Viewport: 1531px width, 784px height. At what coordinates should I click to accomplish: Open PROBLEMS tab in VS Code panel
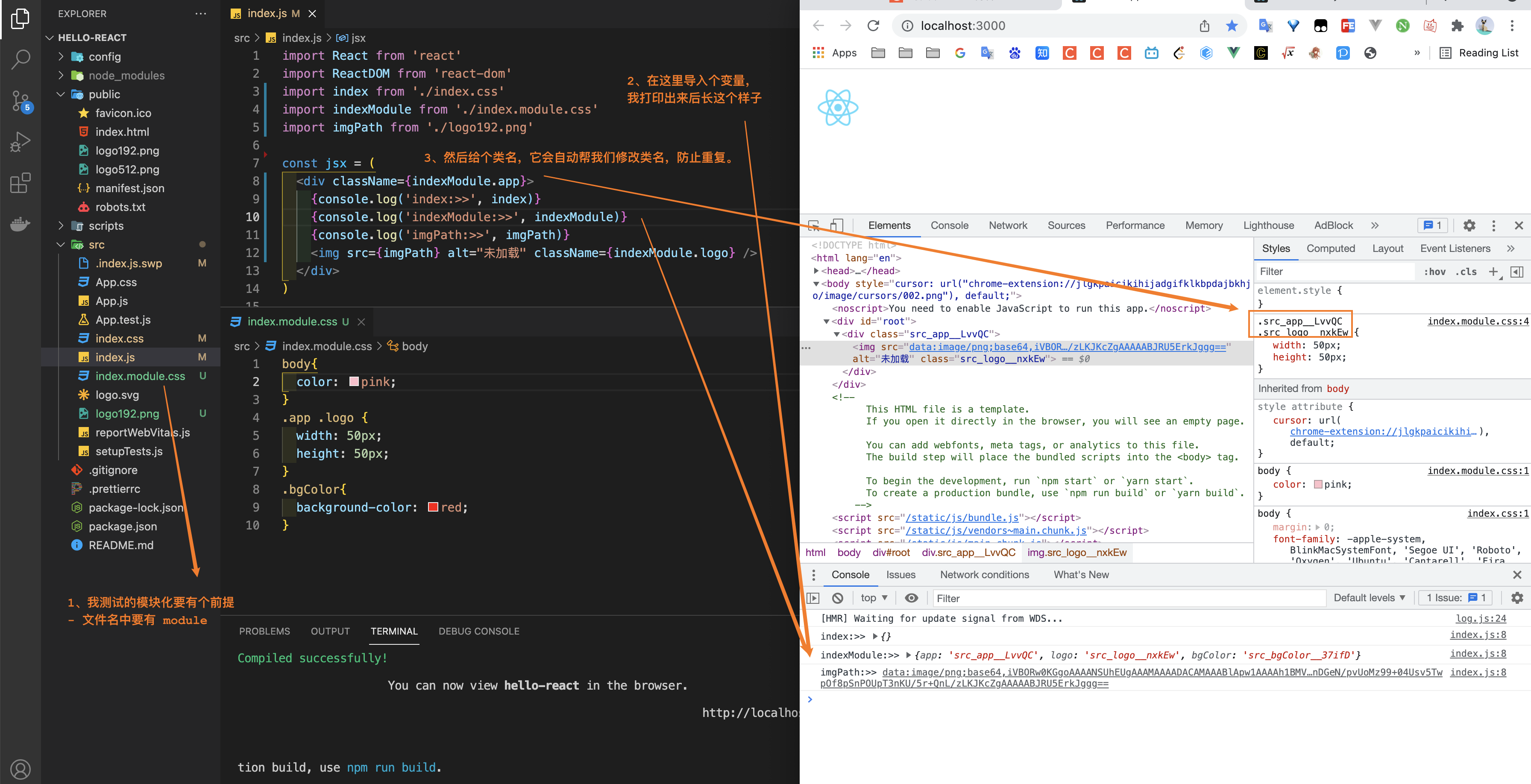(264, 632)
